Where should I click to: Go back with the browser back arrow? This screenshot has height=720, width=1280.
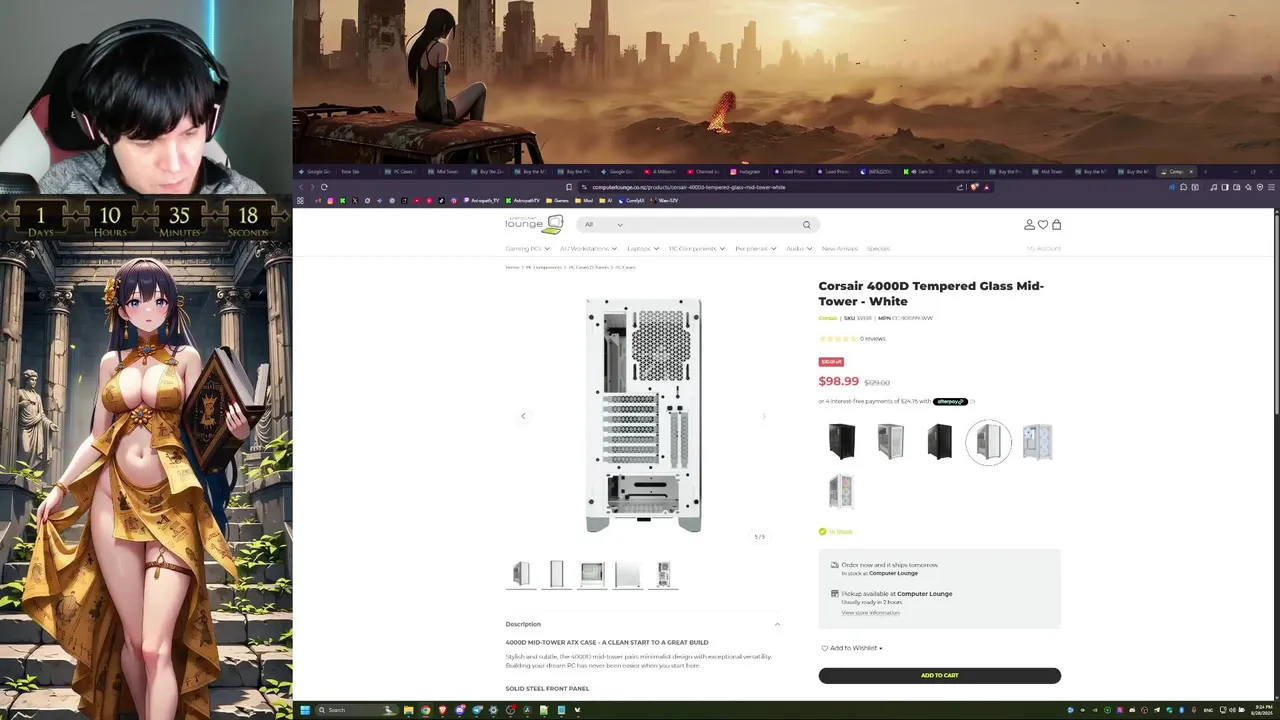point(301,187)
